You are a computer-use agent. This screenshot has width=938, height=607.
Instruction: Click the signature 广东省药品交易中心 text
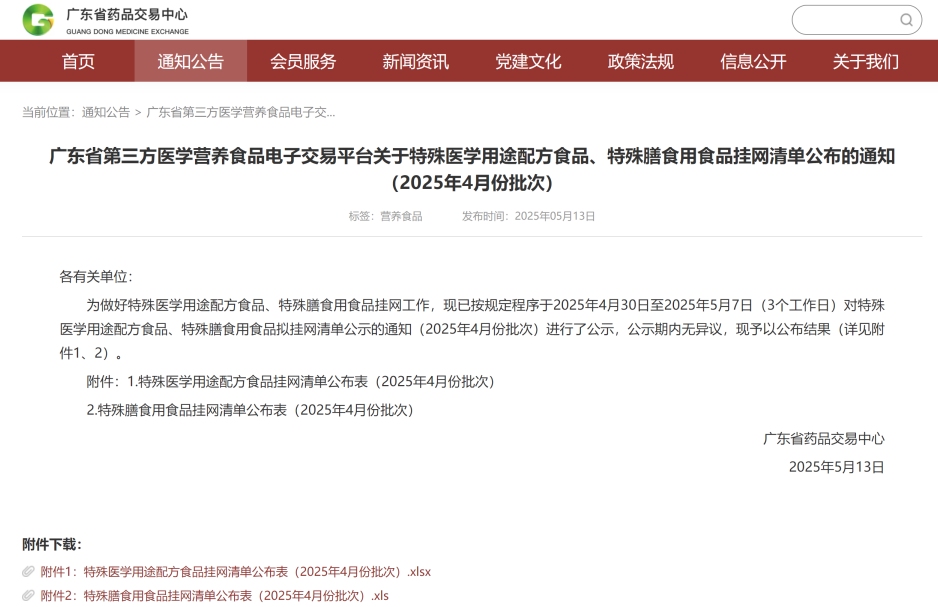824,438
